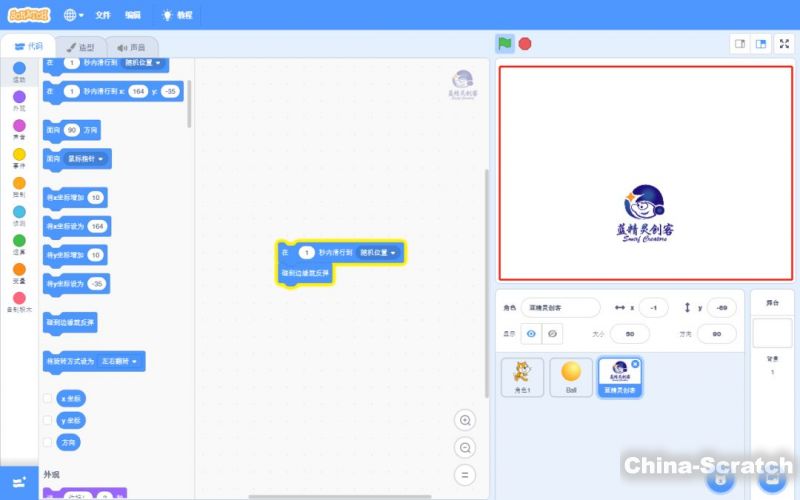800x500 pixels.
Task: Open the add extension button at bottom left
Action: [19, 483]
